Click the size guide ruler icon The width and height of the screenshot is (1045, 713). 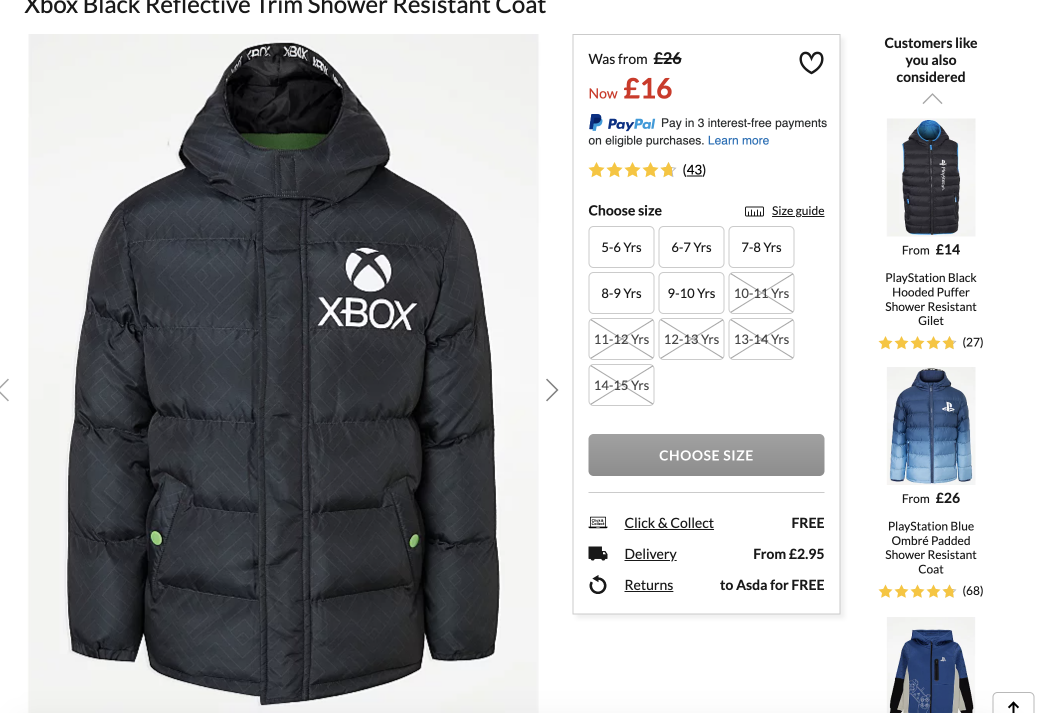tap(754, 211)
